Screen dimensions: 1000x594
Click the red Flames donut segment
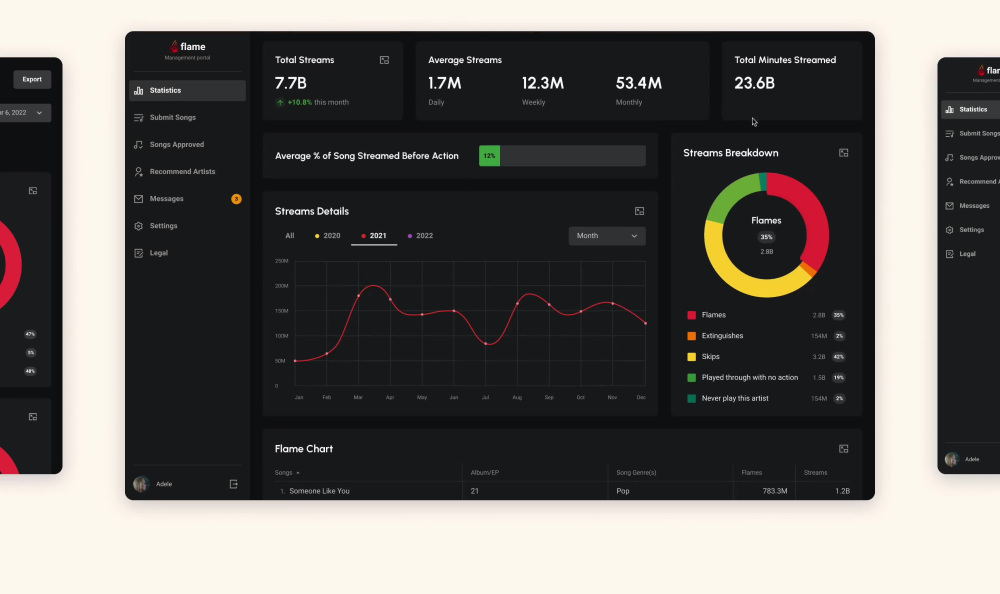pos(816,217)
